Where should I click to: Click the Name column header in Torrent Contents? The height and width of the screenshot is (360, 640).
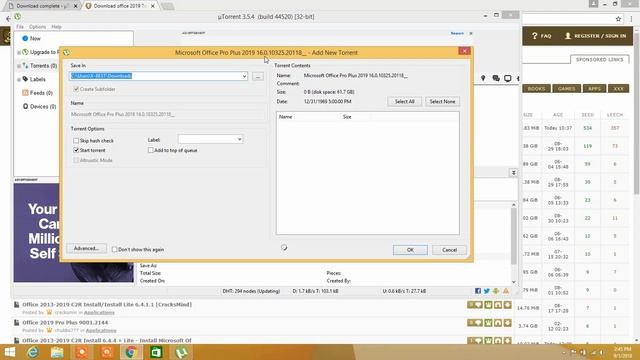pos(285,117)
